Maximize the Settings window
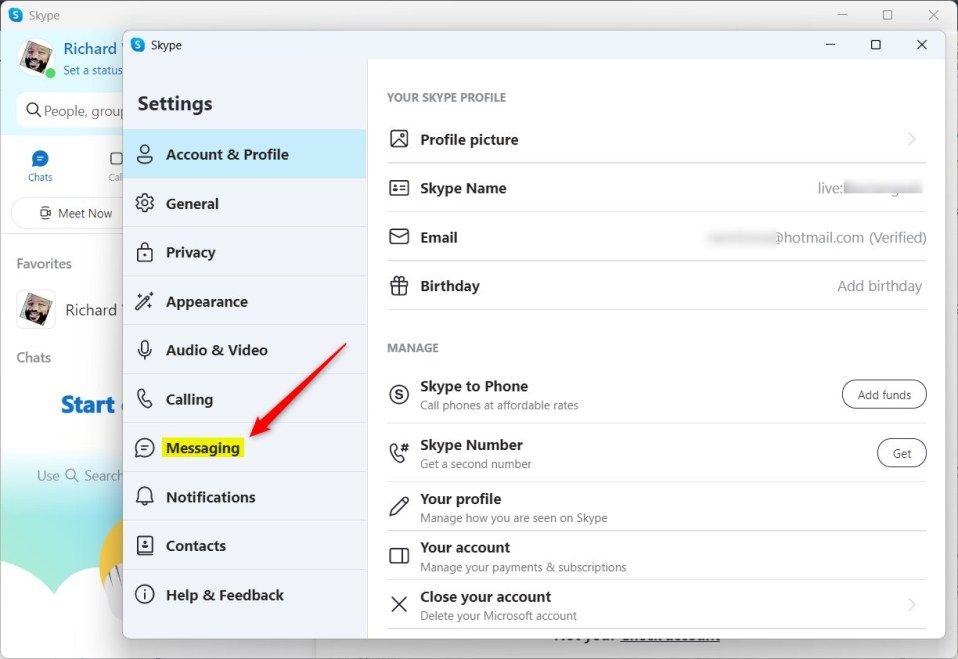Viewport: 958px width, 659px height. pos(876,45)
